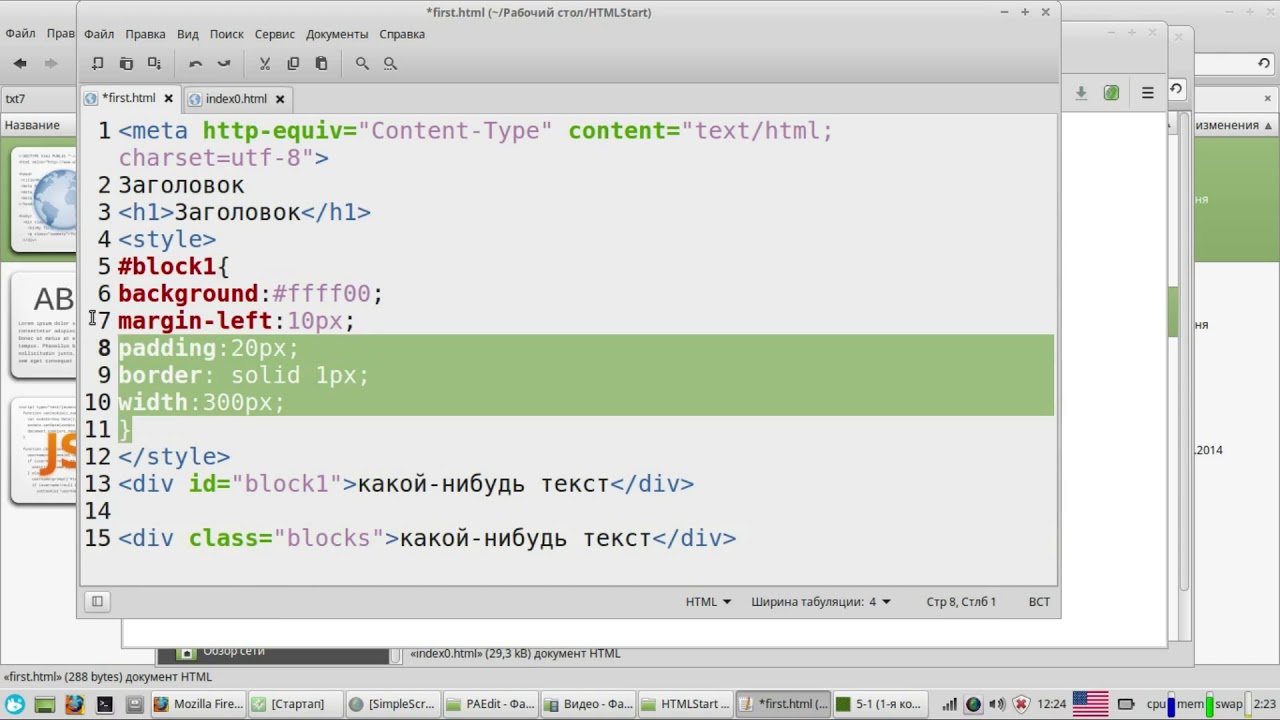This screenshot has width=1280, height=720.
Task: Switch to the SimpleScr... taskbar window
Action: pos(392,704)
